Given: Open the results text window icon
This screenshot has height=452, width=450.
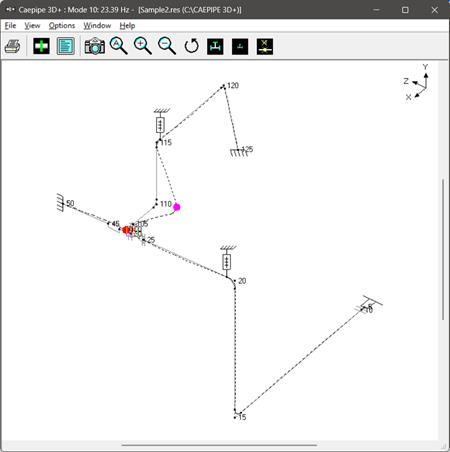Looking at the screenshot, I should (x=66, y=46).
